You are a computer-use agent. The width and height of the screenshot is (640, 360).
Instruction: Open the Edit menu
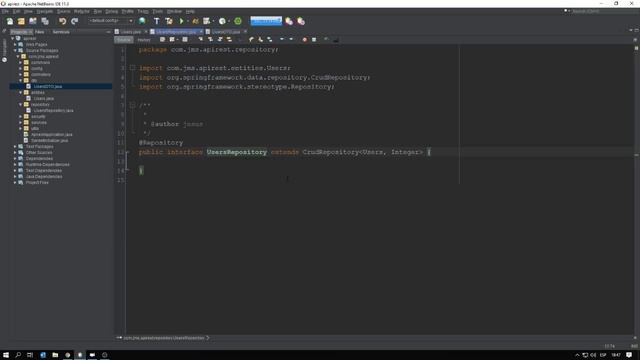click(16, 11)
